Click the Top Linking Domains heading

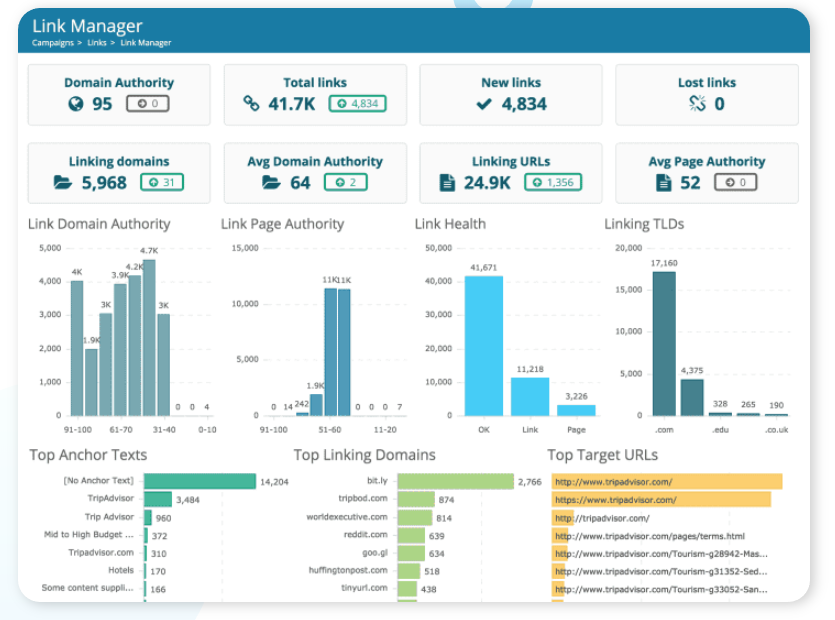pos(364,455)
